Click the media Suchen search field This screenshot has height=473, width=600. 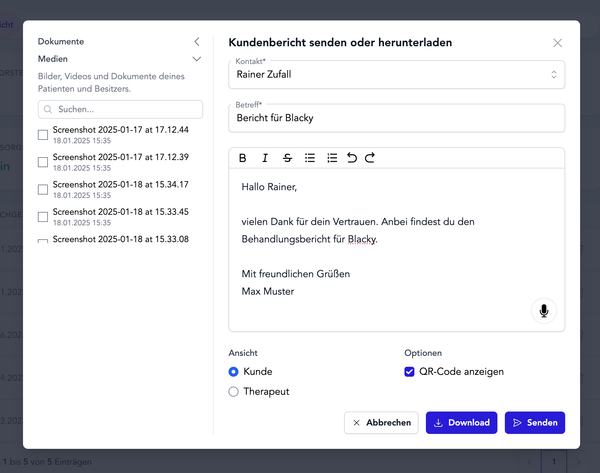tap(120, 109)
